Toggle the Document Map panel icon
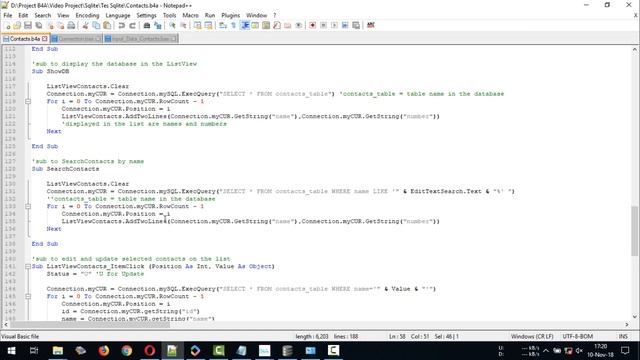Viewport: 640px width, 360px height. [x=266, y=25]
